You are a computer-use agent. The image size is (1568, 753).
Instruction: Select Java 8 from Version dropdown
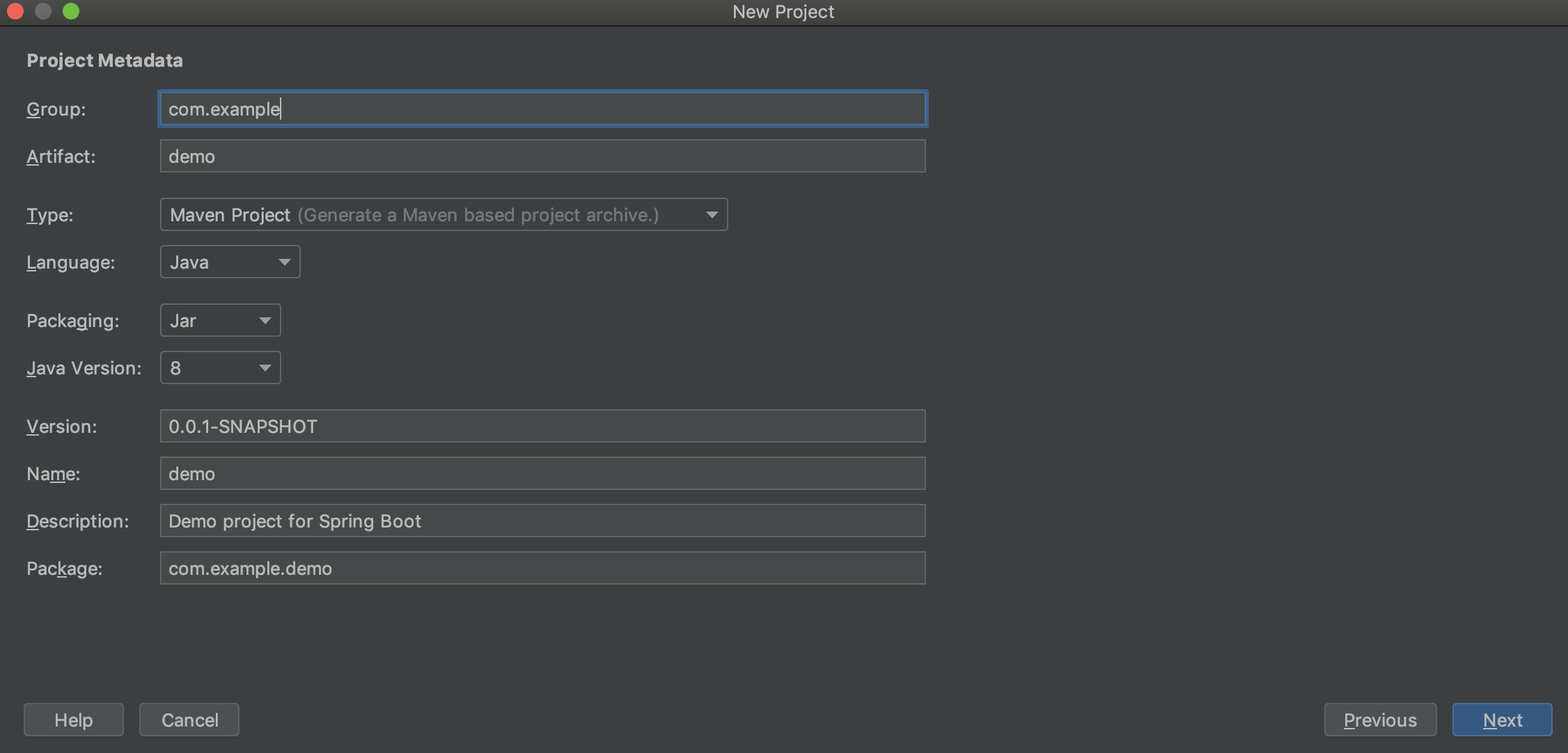(220, 367)
